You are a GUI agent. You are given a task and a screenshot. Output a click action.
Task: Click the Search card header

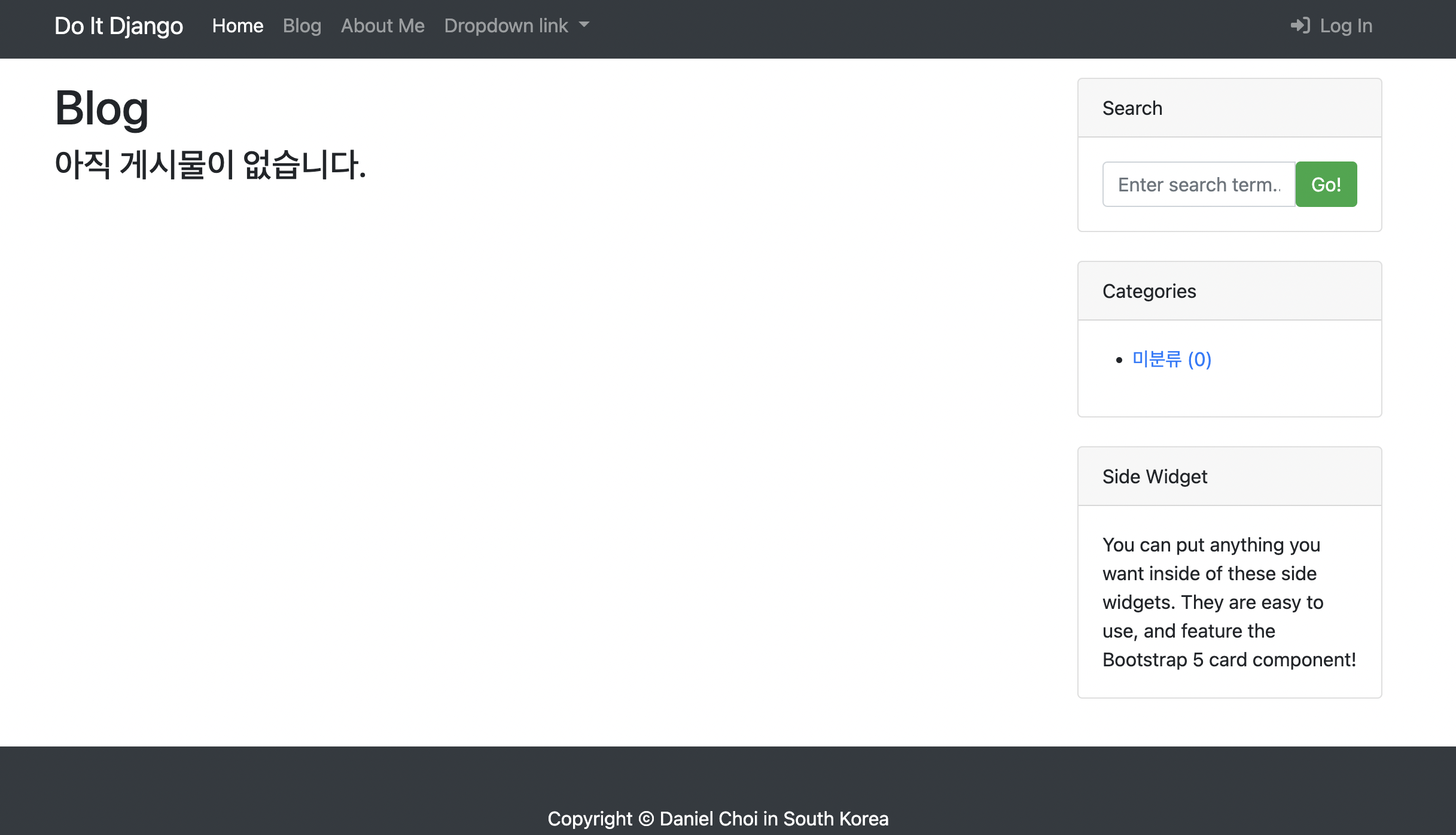point(1229,108)
